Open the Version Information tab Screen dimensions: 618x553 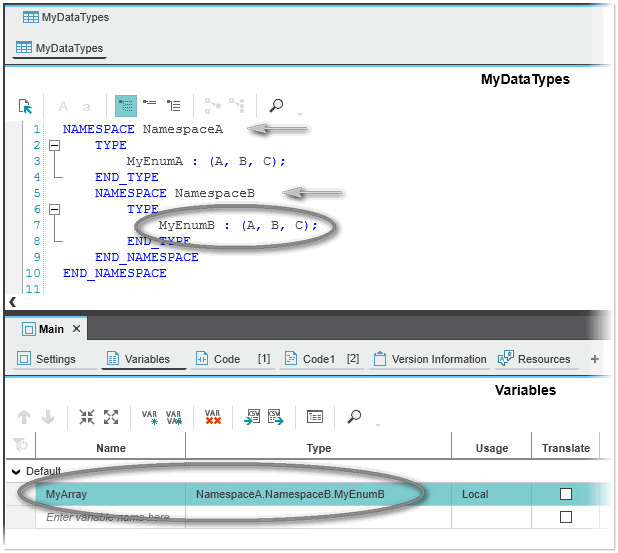(x=429, y=359)
